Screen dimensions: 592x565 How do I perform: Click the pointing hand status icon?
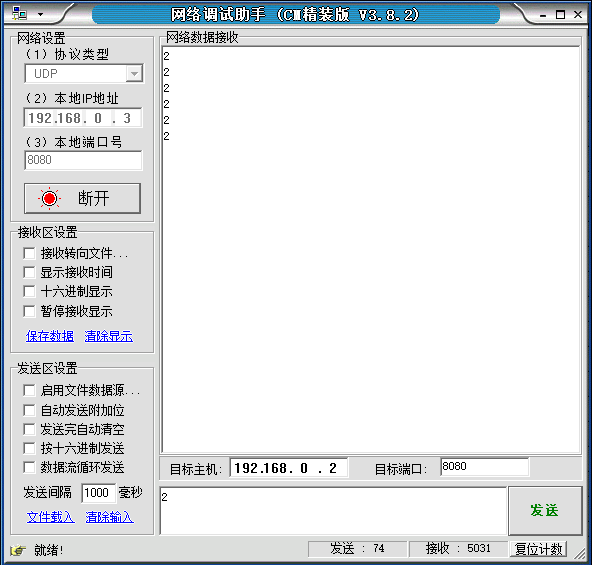pyautogui.click(x=18, y=550)
